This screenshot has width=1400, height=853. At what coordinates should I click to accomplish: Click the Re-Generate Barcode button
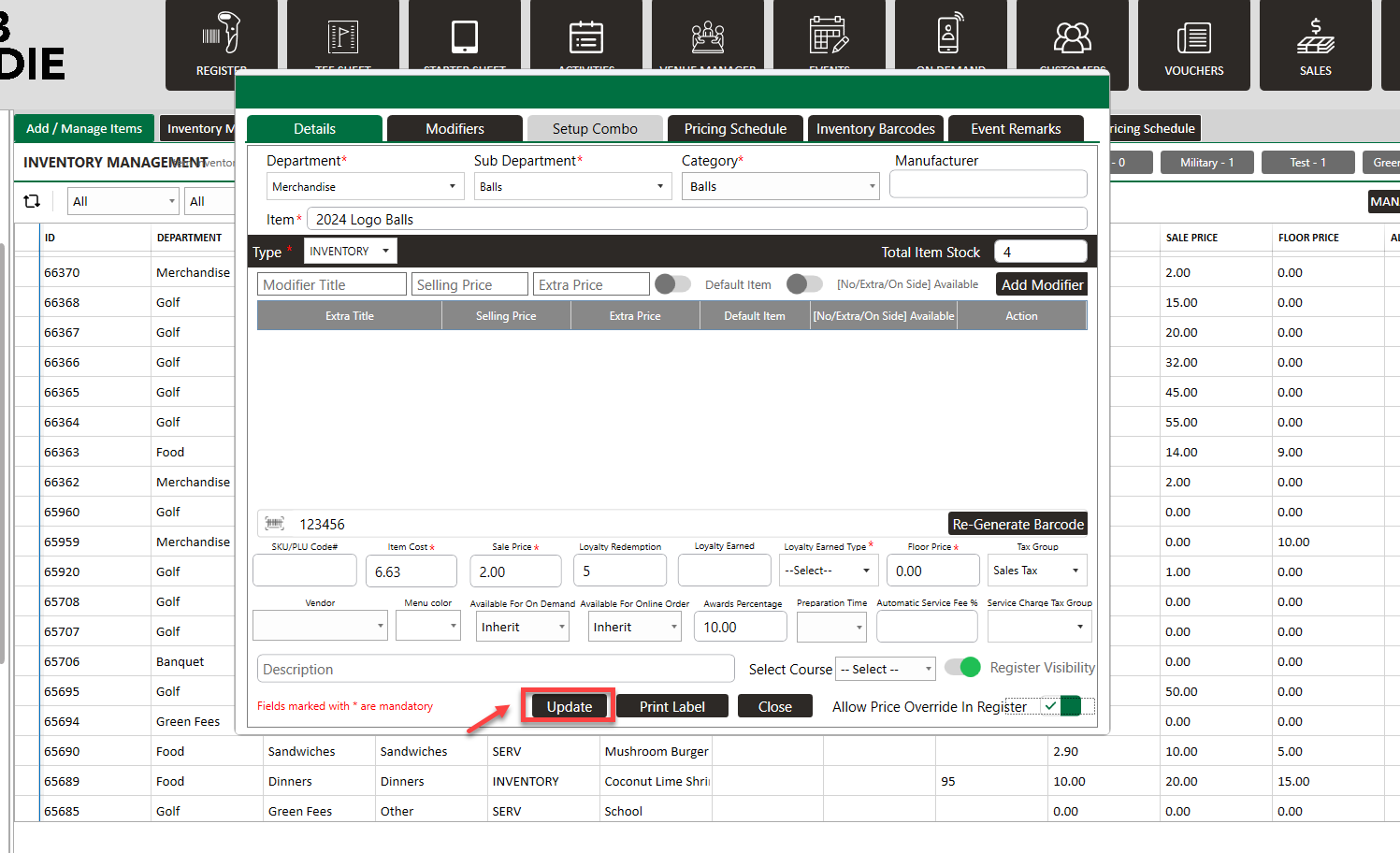pos(1018,524)
